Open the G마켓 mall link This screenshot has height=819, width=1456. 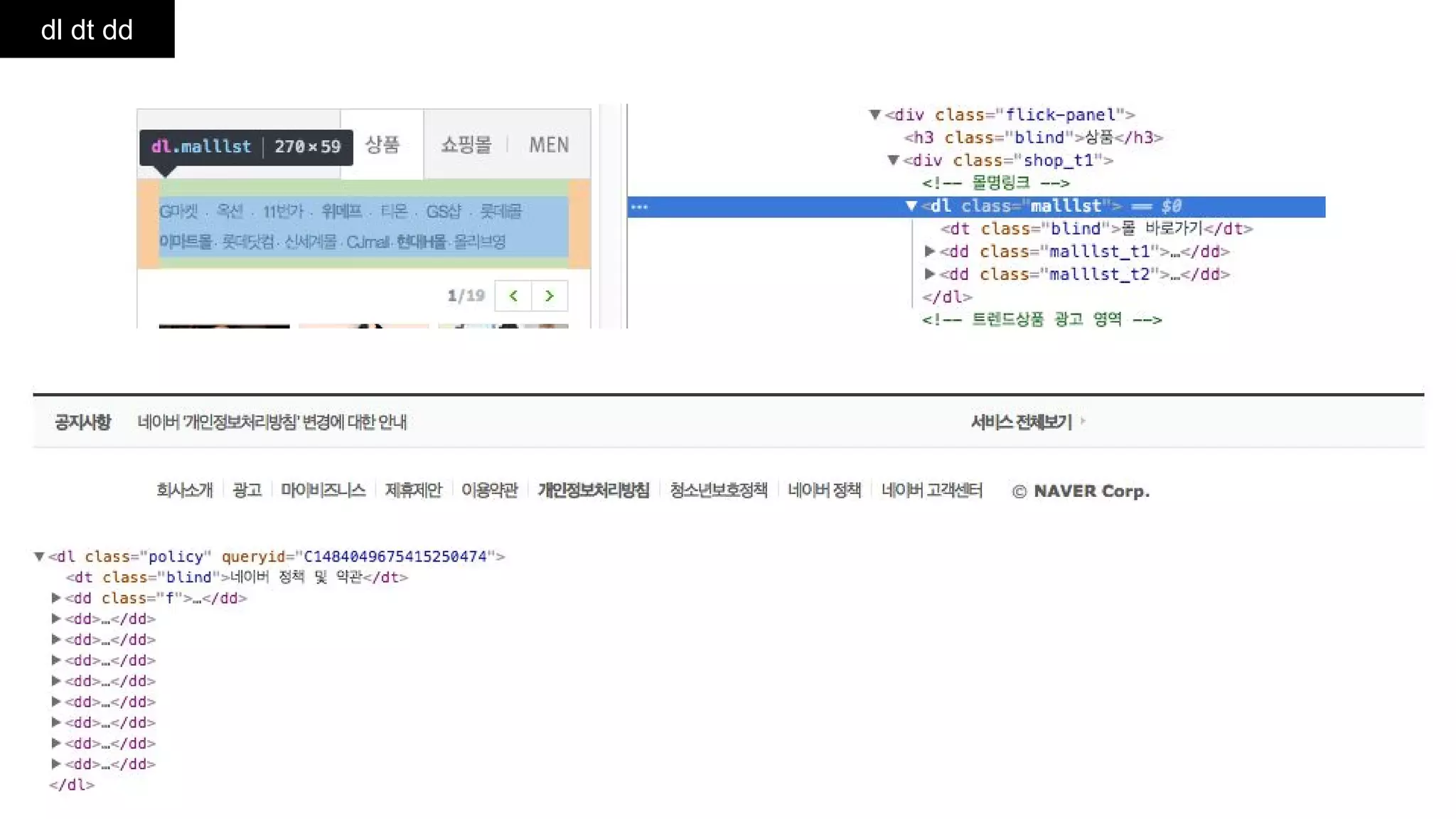179,211
